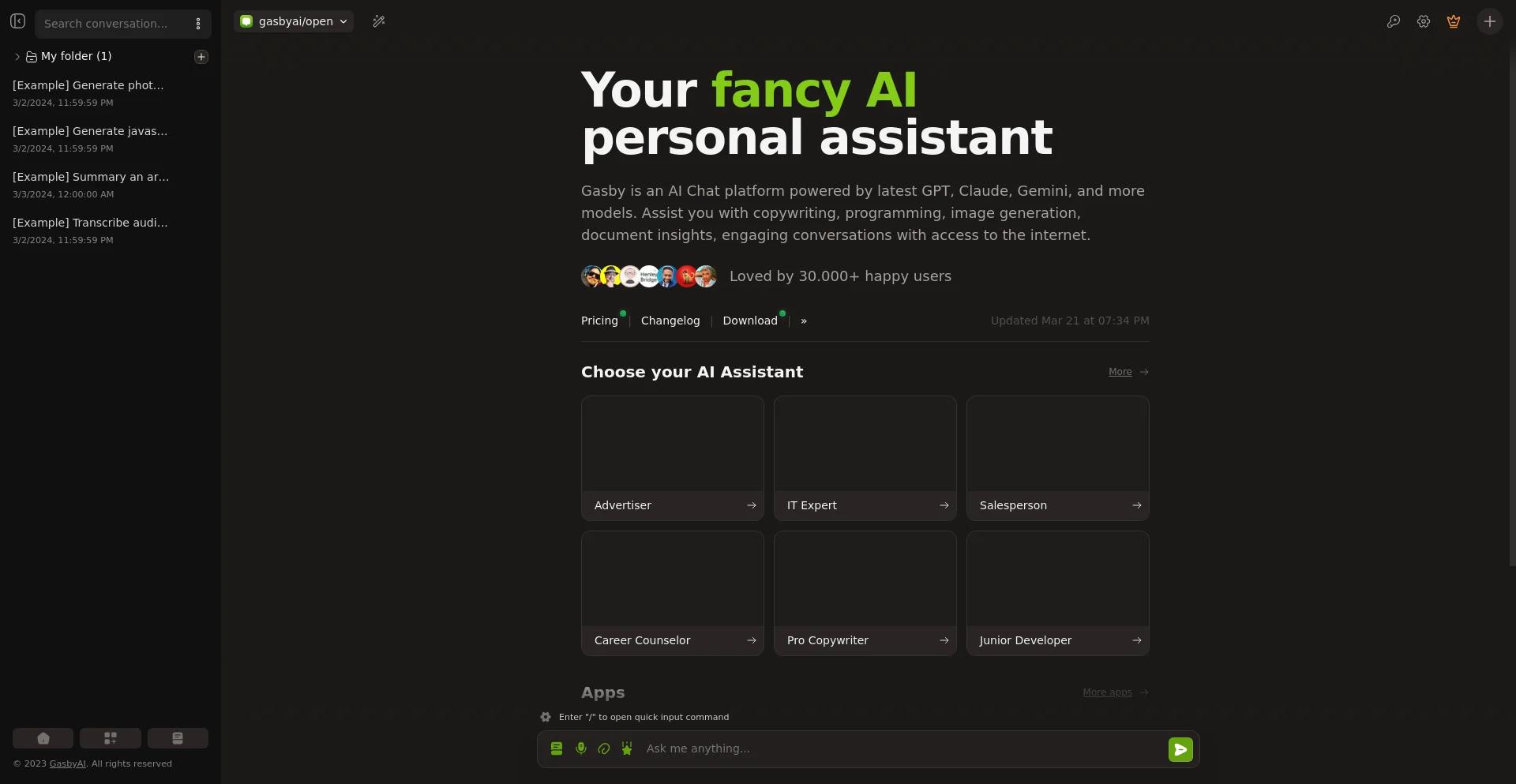Click the orange crown upgrade icon
This screenshot has width=1516, height=784.
click(x=1454, y=21)
